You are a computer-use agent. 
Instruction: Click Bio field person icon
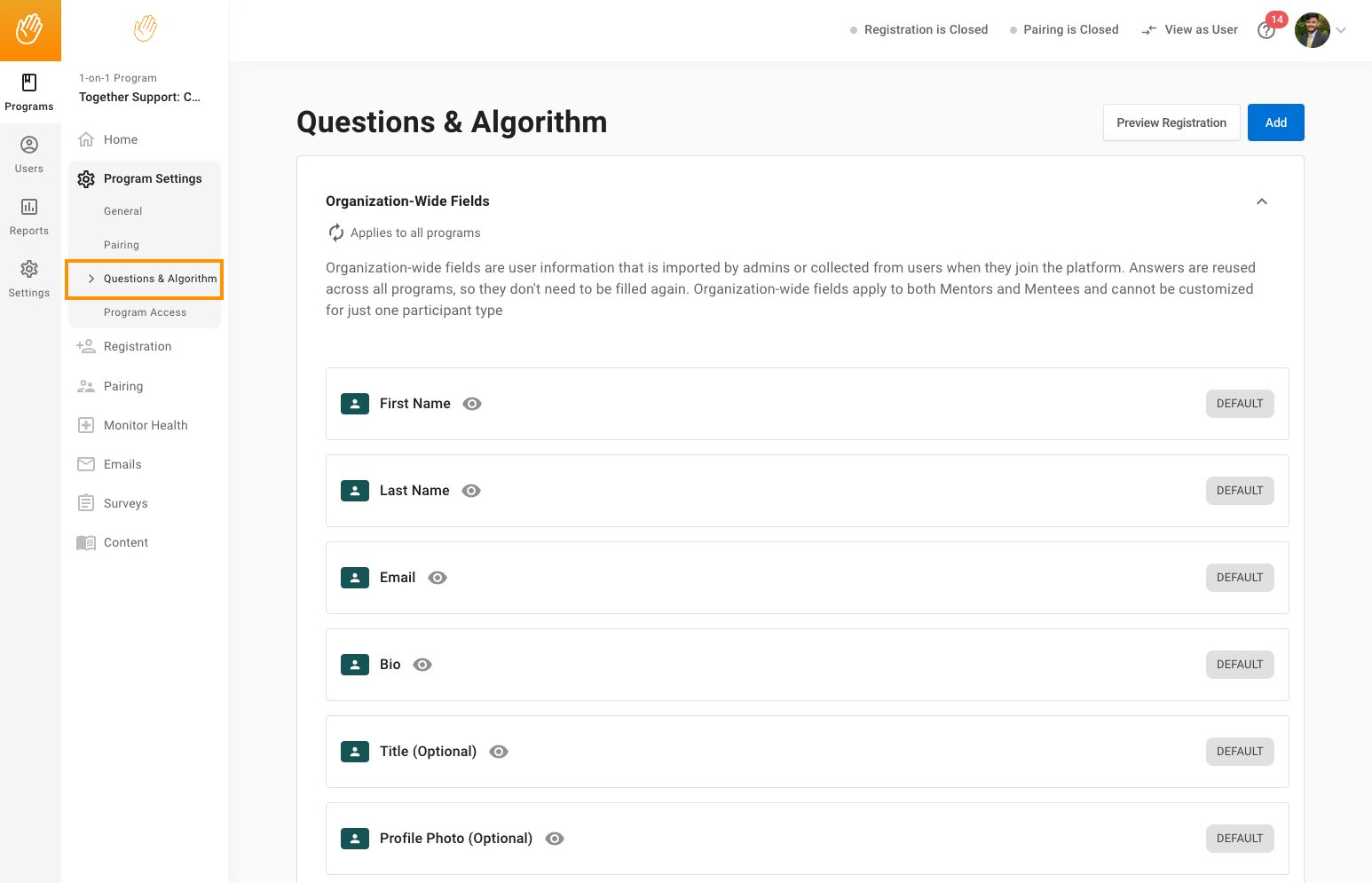[x=355, y=665]
